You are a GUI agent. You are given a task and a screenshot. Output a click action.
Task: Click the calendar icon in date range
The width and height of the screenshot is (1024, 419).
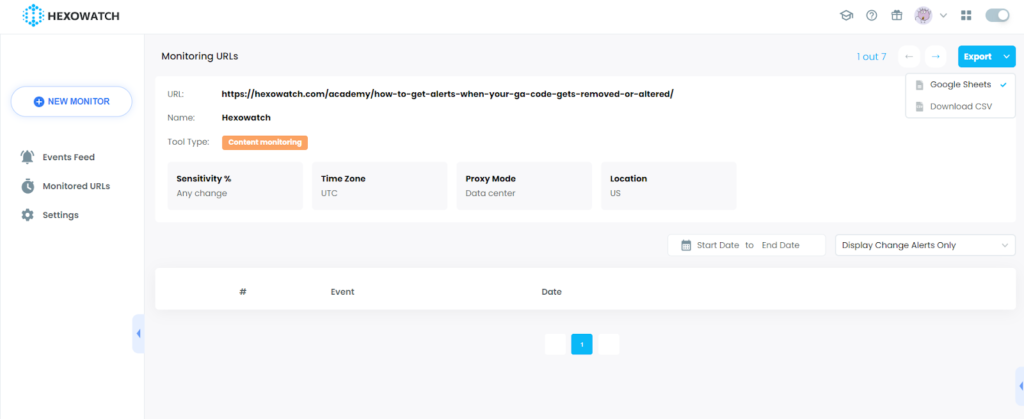click(x=686, y=245)
